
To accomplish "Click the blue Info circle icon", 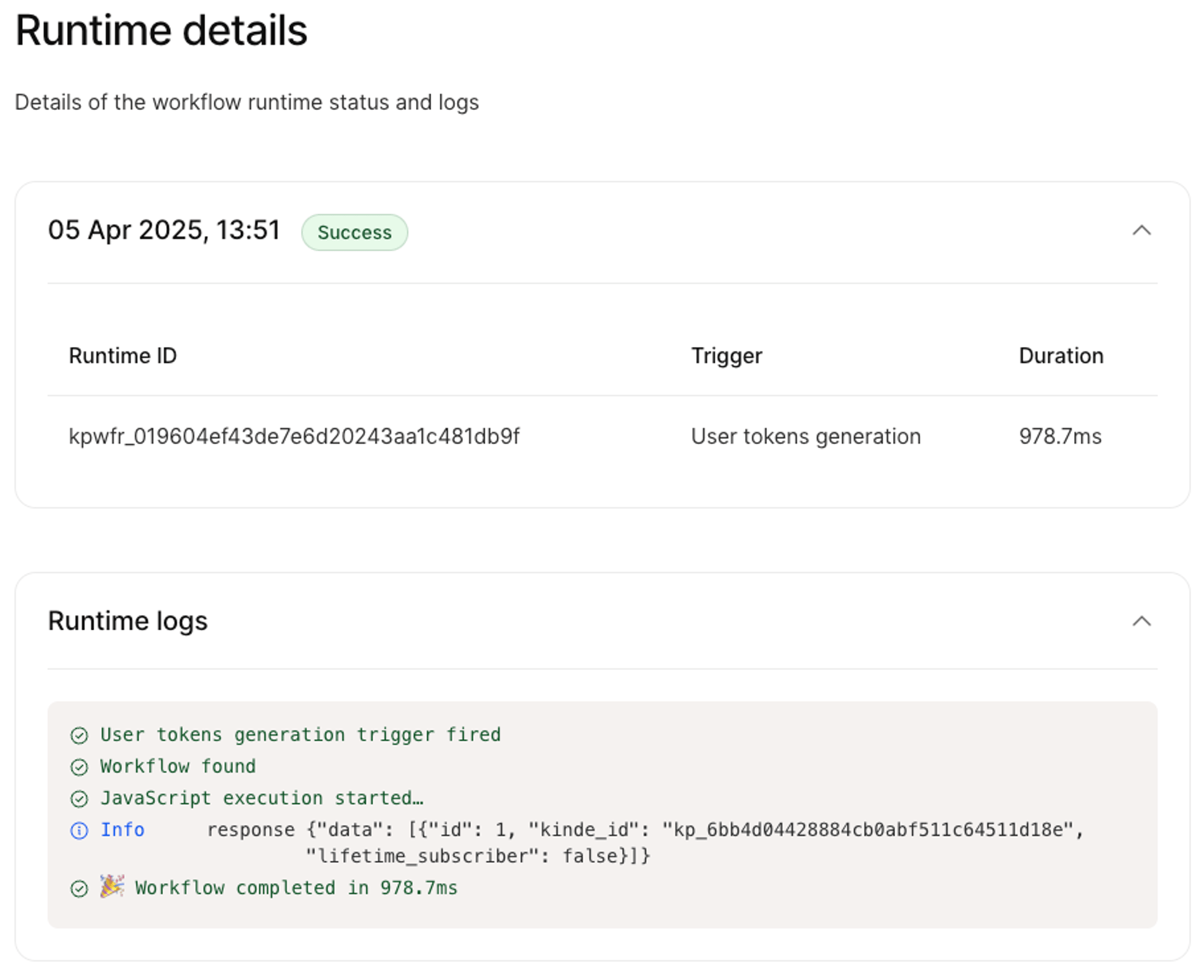I will pyautogui.click(x=79, y=831).
